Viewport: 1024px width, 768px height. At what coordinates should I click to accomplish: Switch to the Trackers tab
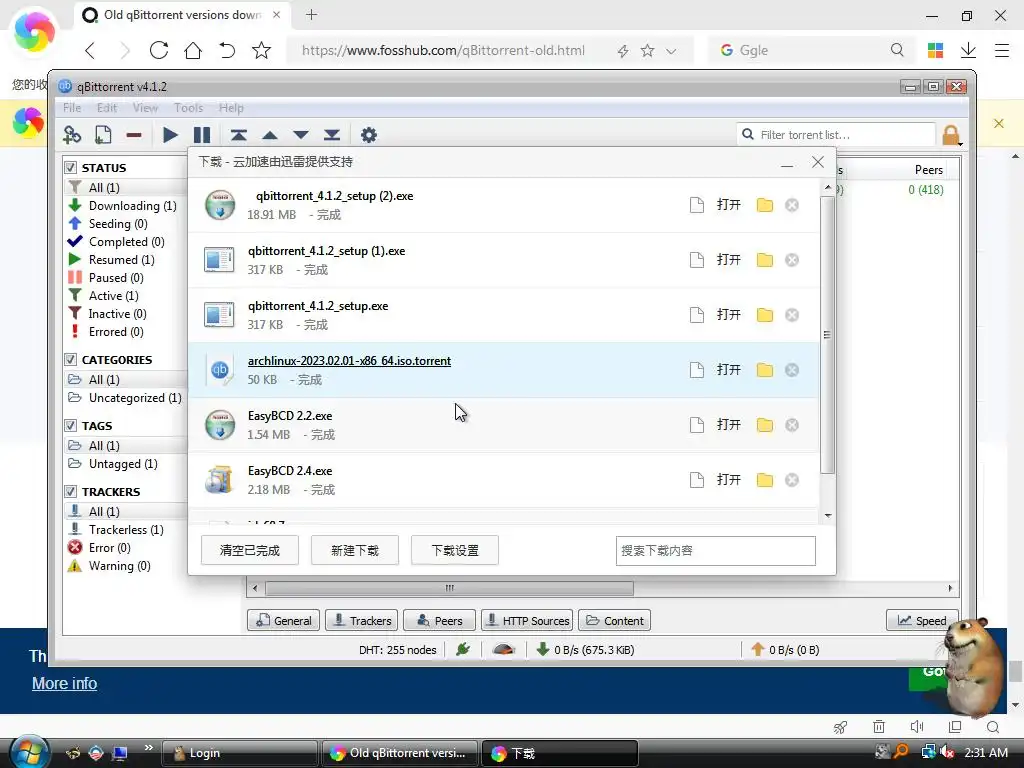click(x=362, y=620)
